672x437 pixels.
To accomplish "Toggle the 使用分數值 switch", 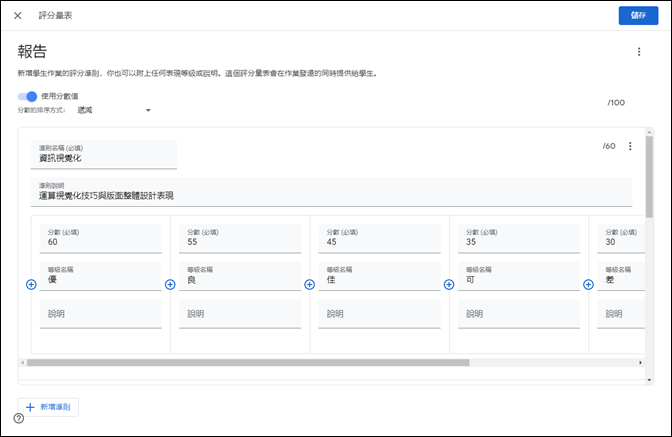I will 27,96.
